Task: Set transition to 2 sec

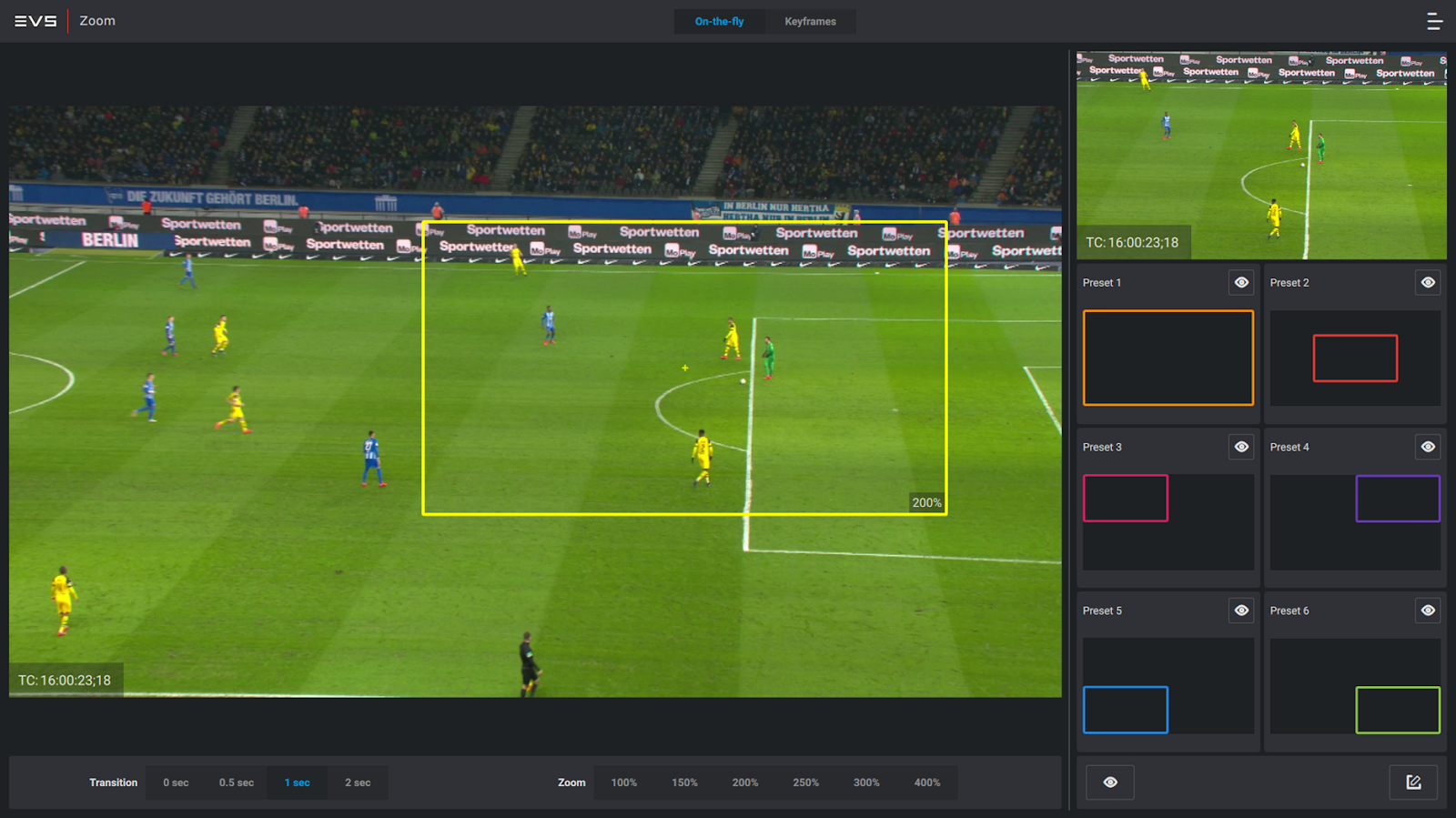Action: point(358,783)
